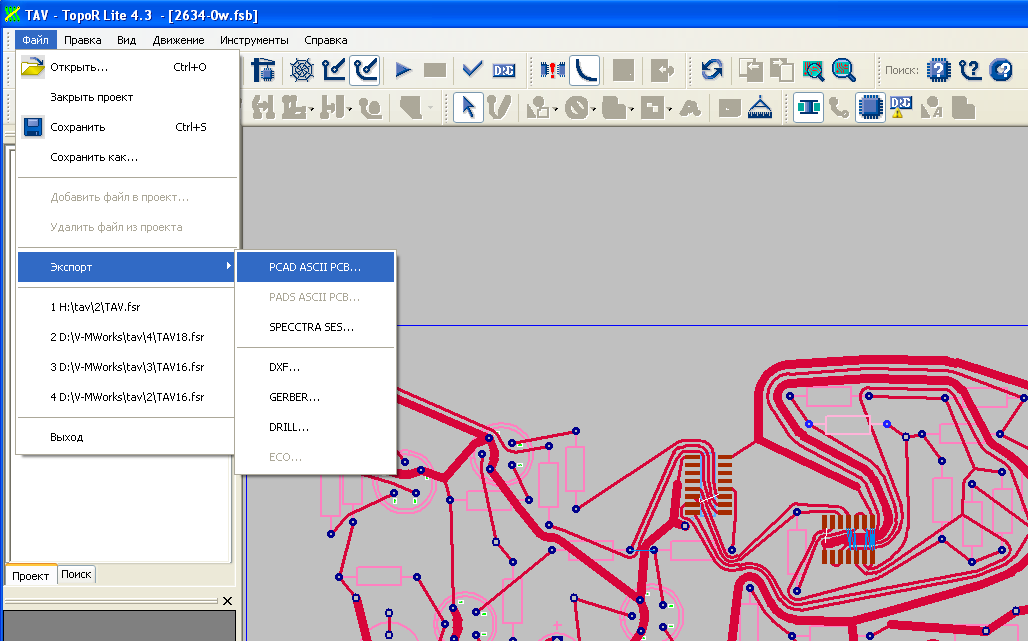Choose Выход to exit the application
The height and width of the screenshot is (641, 1028).
pyautogui.click(x=126, y=437)
